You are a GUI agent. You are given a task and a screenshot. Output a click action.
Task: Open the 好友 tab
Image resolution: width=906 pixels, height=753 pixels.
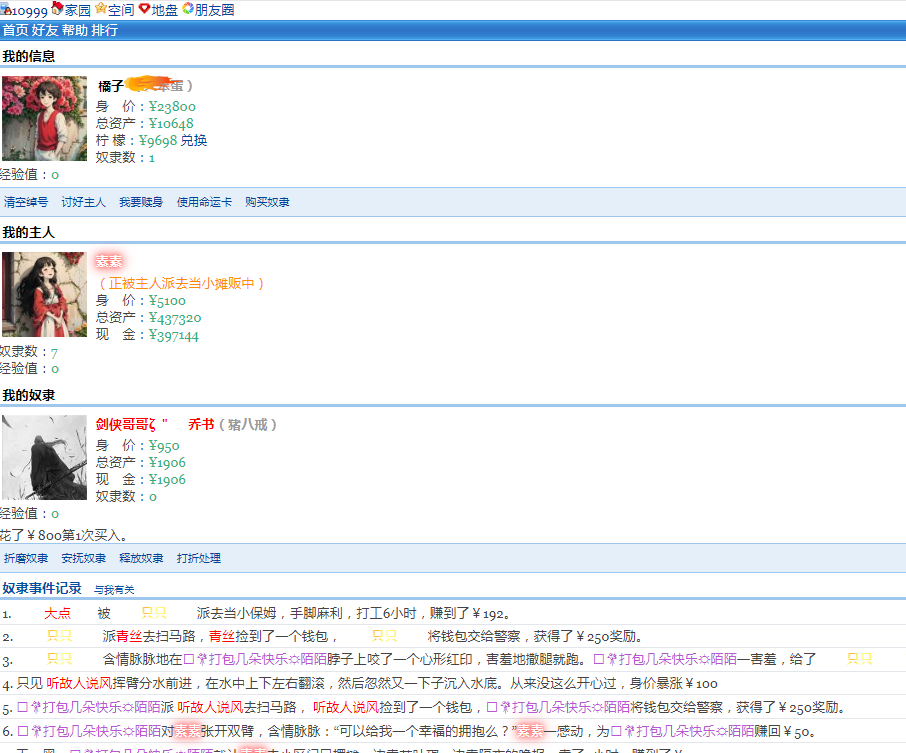pyautogui.click(x=45, y=30)
